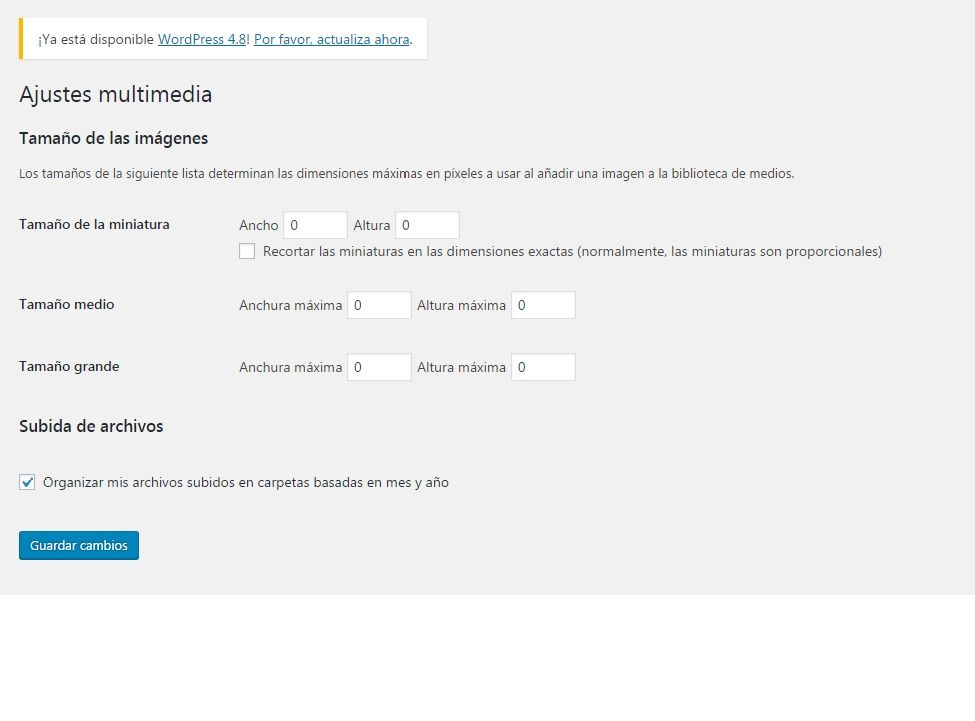Screen dimensions: 975x721
Task: Click the 'Ancho' label beside thumbnail width
Action: pyautogui.click(x=259, y=226)
